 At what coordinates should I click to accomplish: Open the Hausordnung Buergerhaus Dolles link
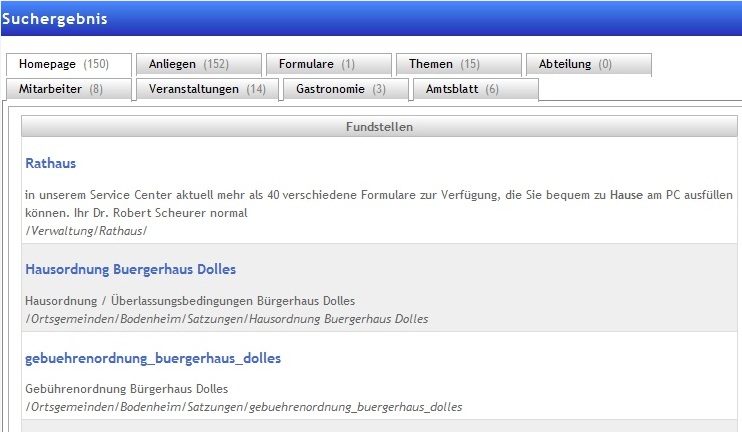[130, 270]
